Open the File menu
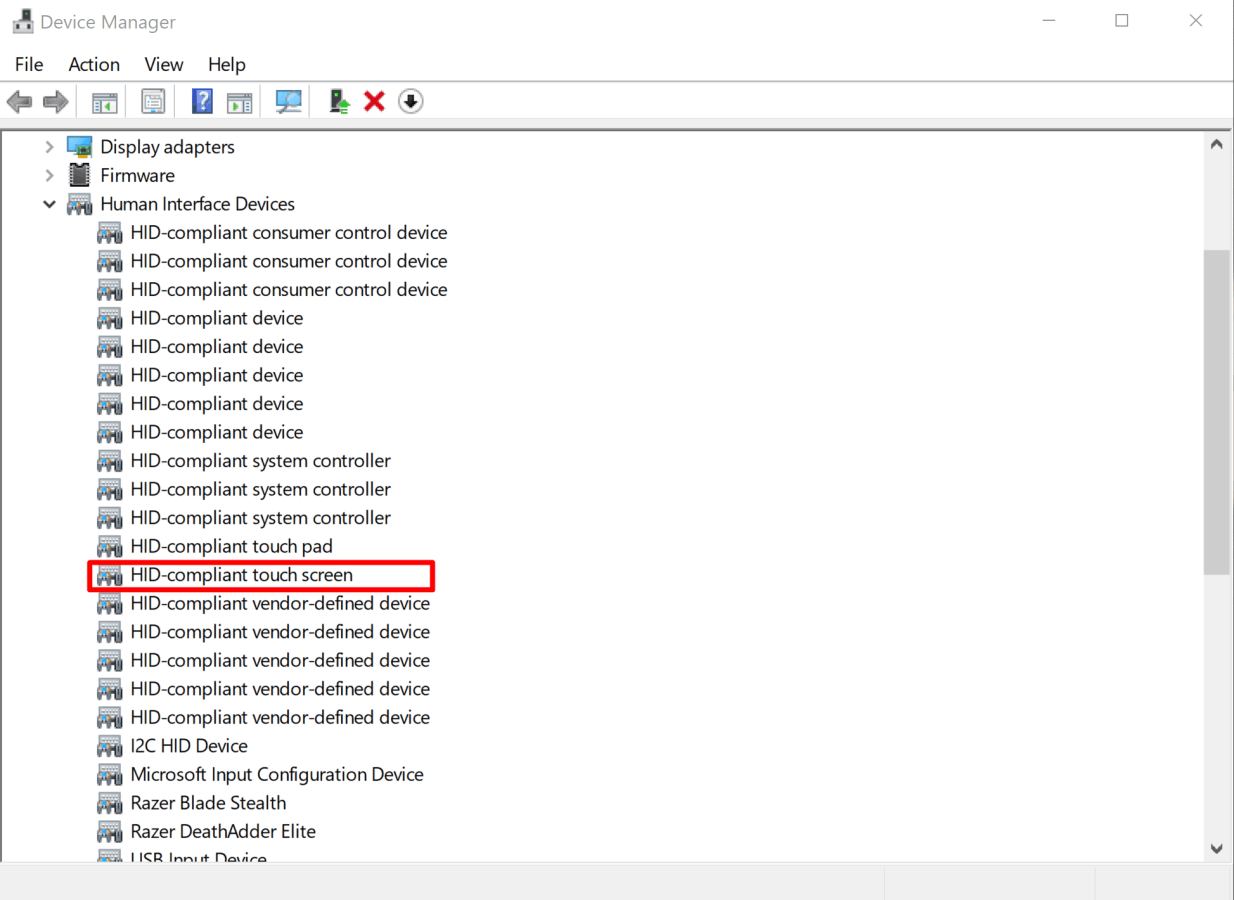The image size is (1234, 900). (x=29, y=64)
